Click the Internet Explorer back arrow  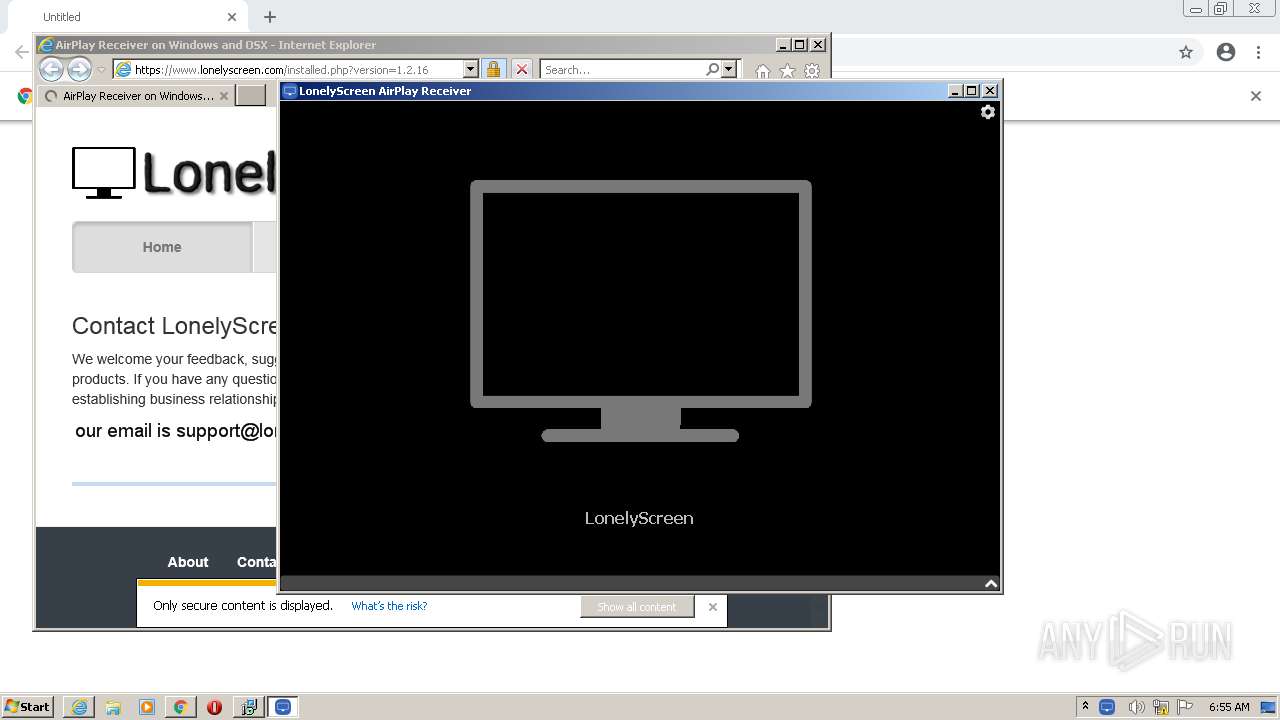click(x=51, y=69)
